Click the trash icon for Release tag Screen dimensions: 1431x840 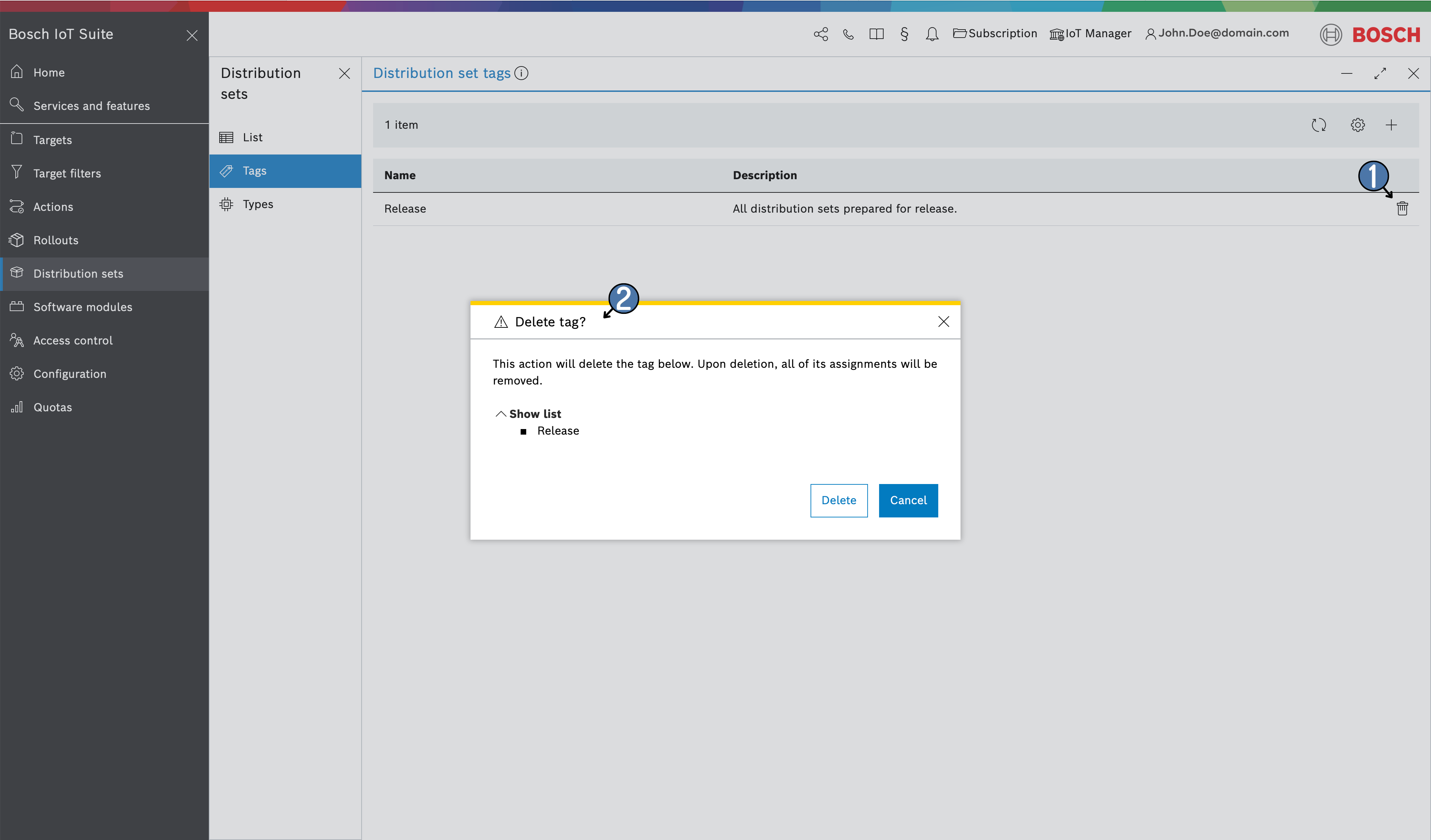1402,208
